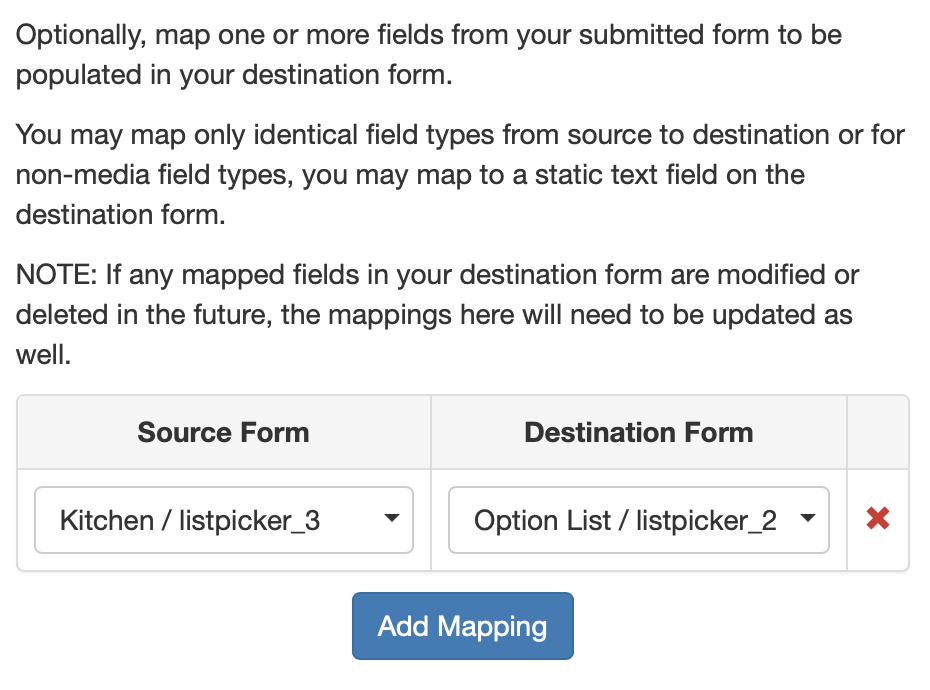
Task: Click the empty header cell above the delete icon
Action: pos(878,433)
